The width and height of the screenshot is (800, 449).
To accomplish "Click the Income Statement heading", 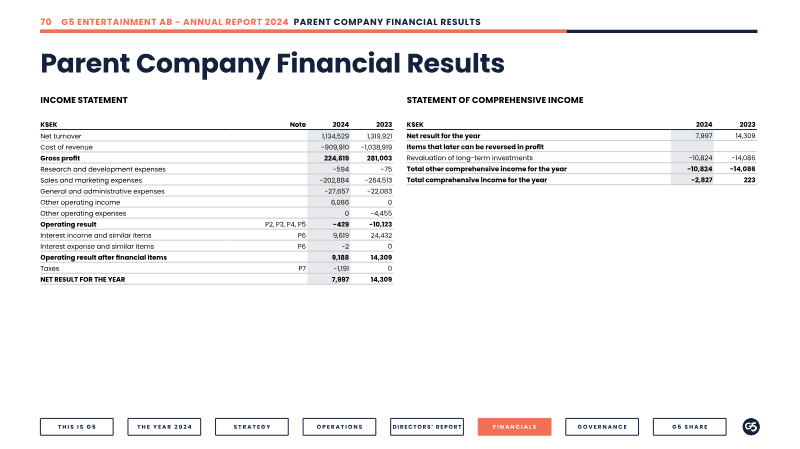I will (84, 100).
